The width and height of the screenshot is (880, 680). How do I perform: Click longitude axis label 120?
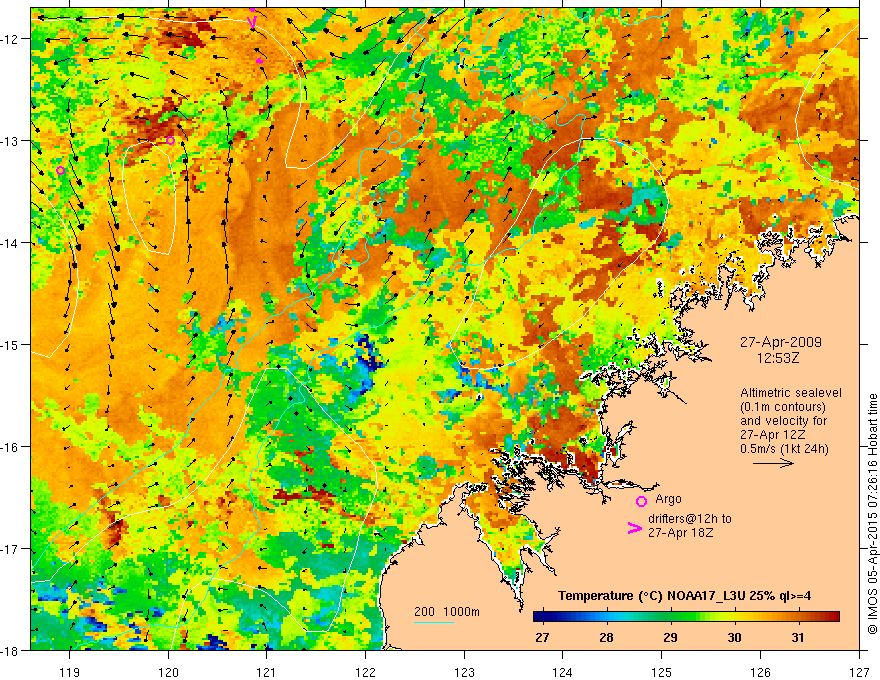pos(168,672)
